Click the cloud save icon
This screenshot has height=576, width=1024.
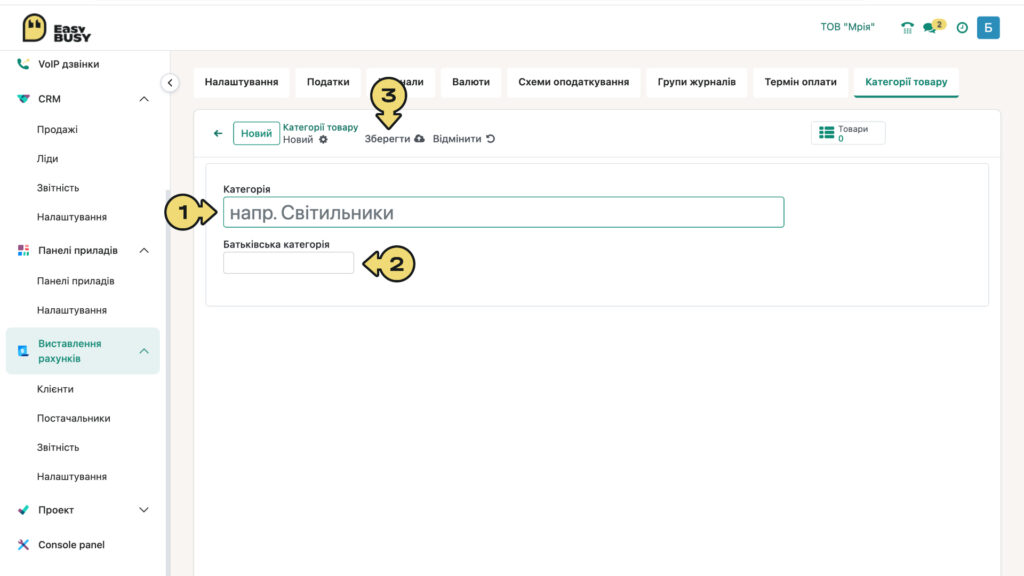point(419,138)
